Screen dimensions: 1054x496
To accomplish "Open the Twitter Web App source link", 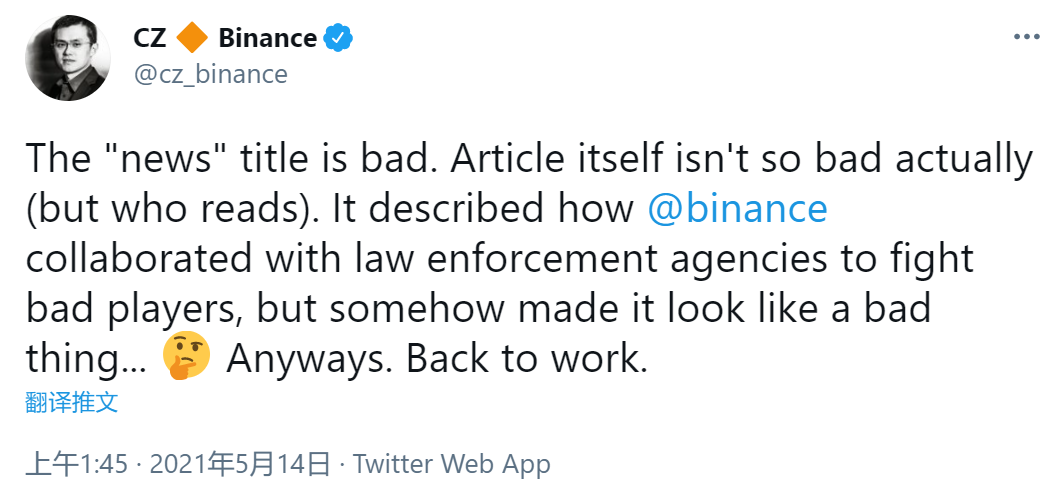I will [452, 464].
